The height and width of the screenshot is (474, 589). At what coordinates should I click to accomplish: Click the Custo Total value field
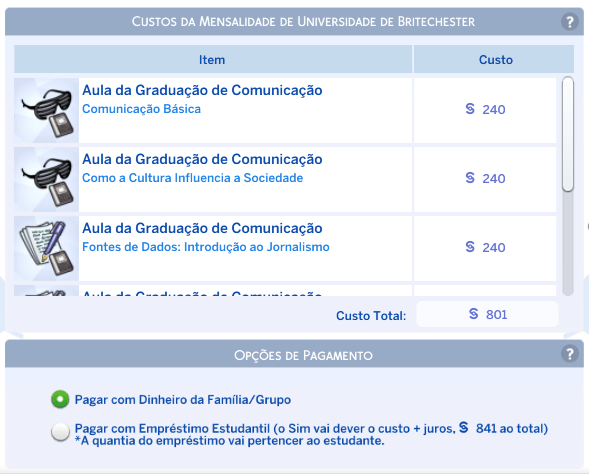point(487,314)
